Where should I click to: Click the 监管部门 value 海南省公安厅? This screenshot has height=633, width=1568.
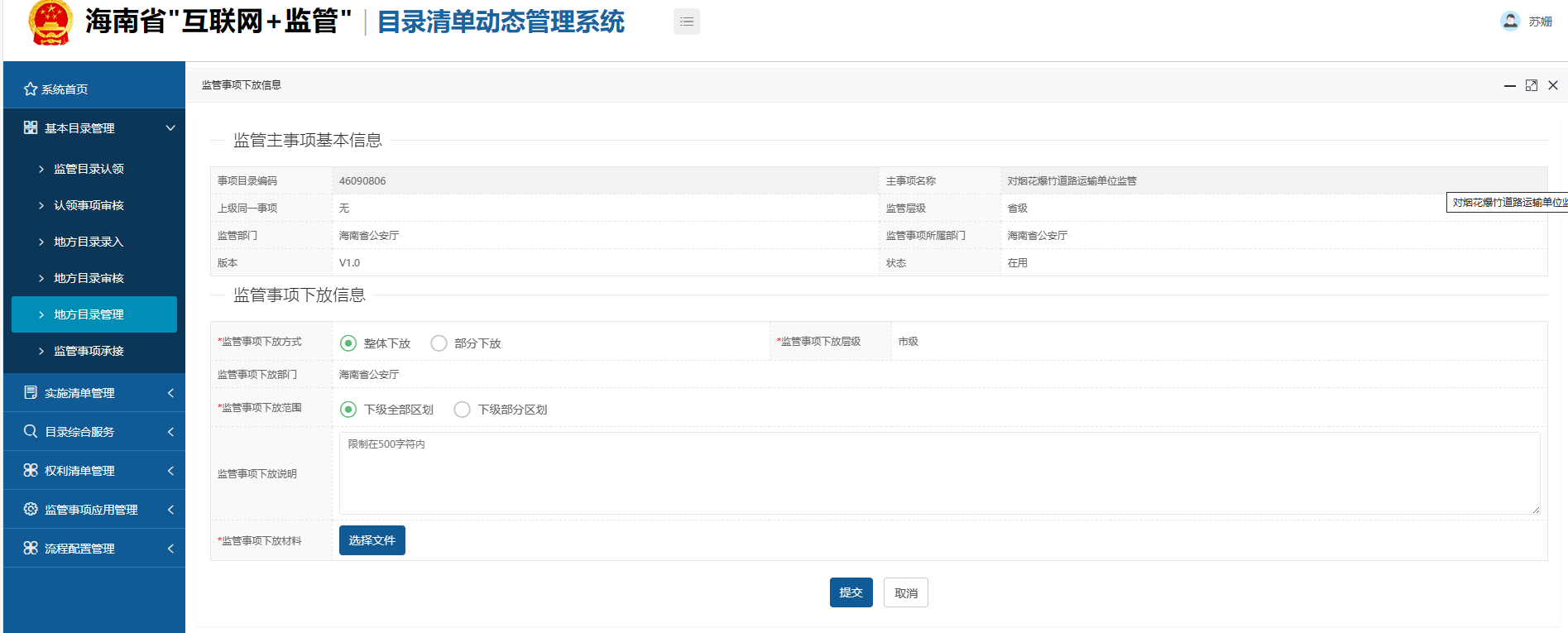point(369,235)
